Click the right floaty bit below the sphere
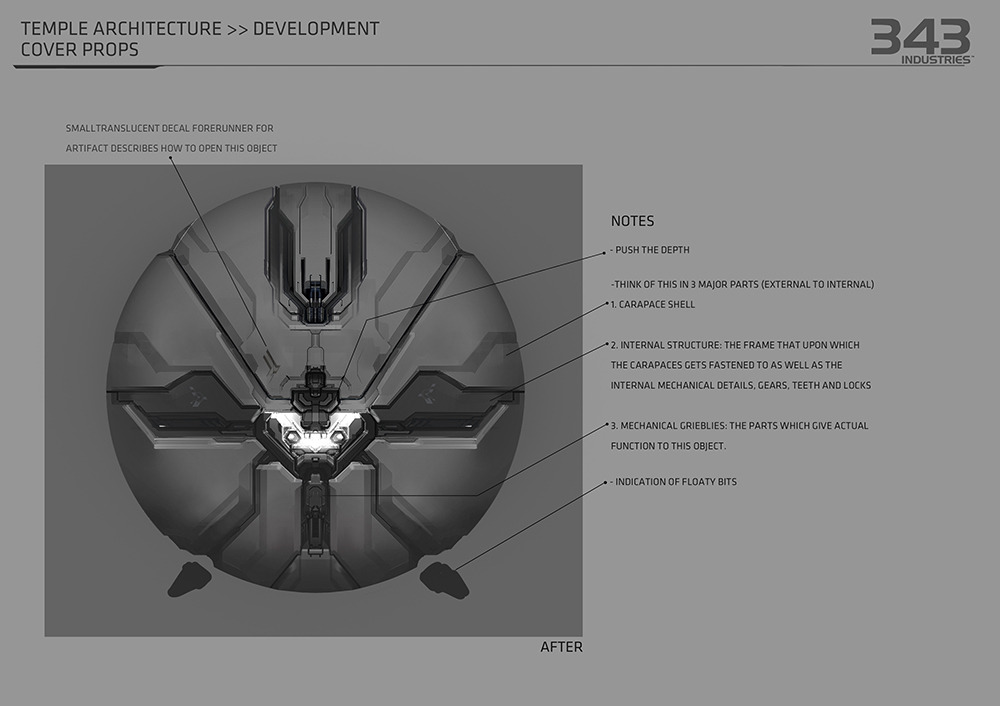 [443, 578]
